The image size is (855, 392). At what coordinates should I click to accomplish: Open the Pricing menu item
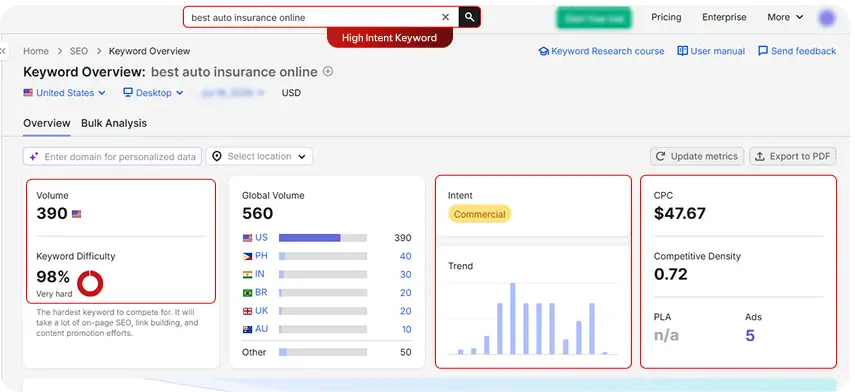(x=666, y=17)
